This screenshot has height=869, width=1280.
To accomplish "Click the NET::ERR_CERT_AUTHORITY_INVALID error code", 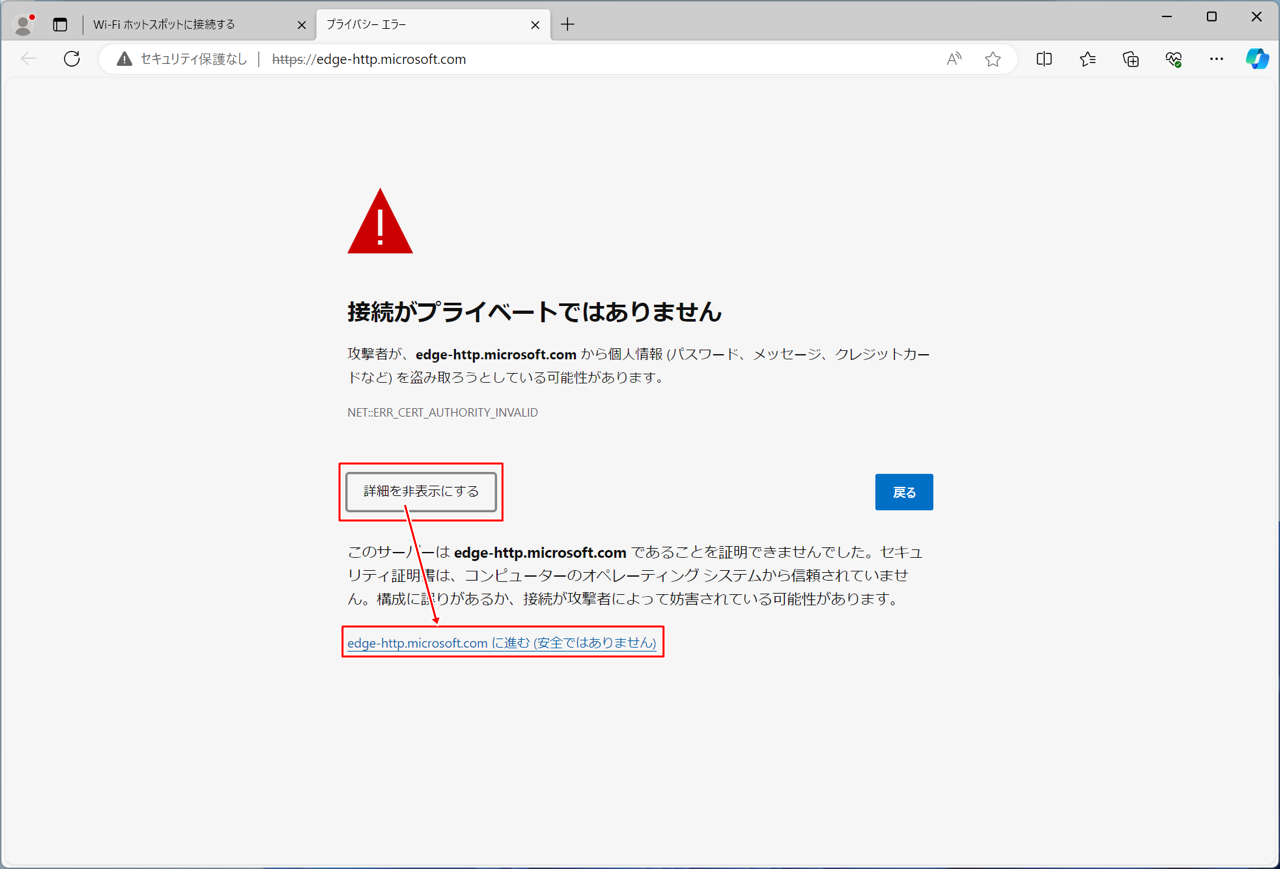I will coord(443,412).
